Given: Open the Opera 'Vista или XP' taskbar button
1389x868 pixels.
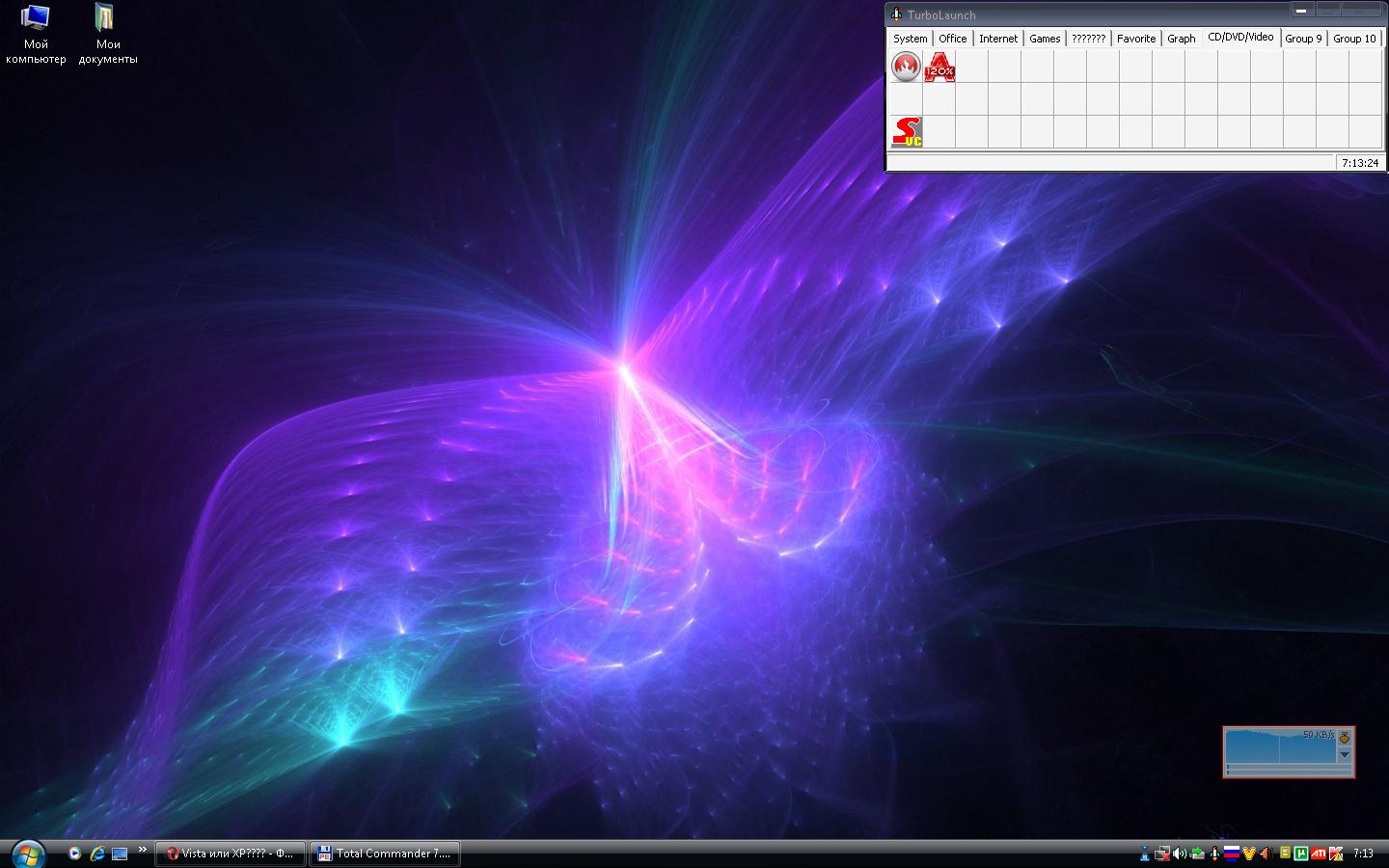Looking at the screenshot, I should point(231,854).
